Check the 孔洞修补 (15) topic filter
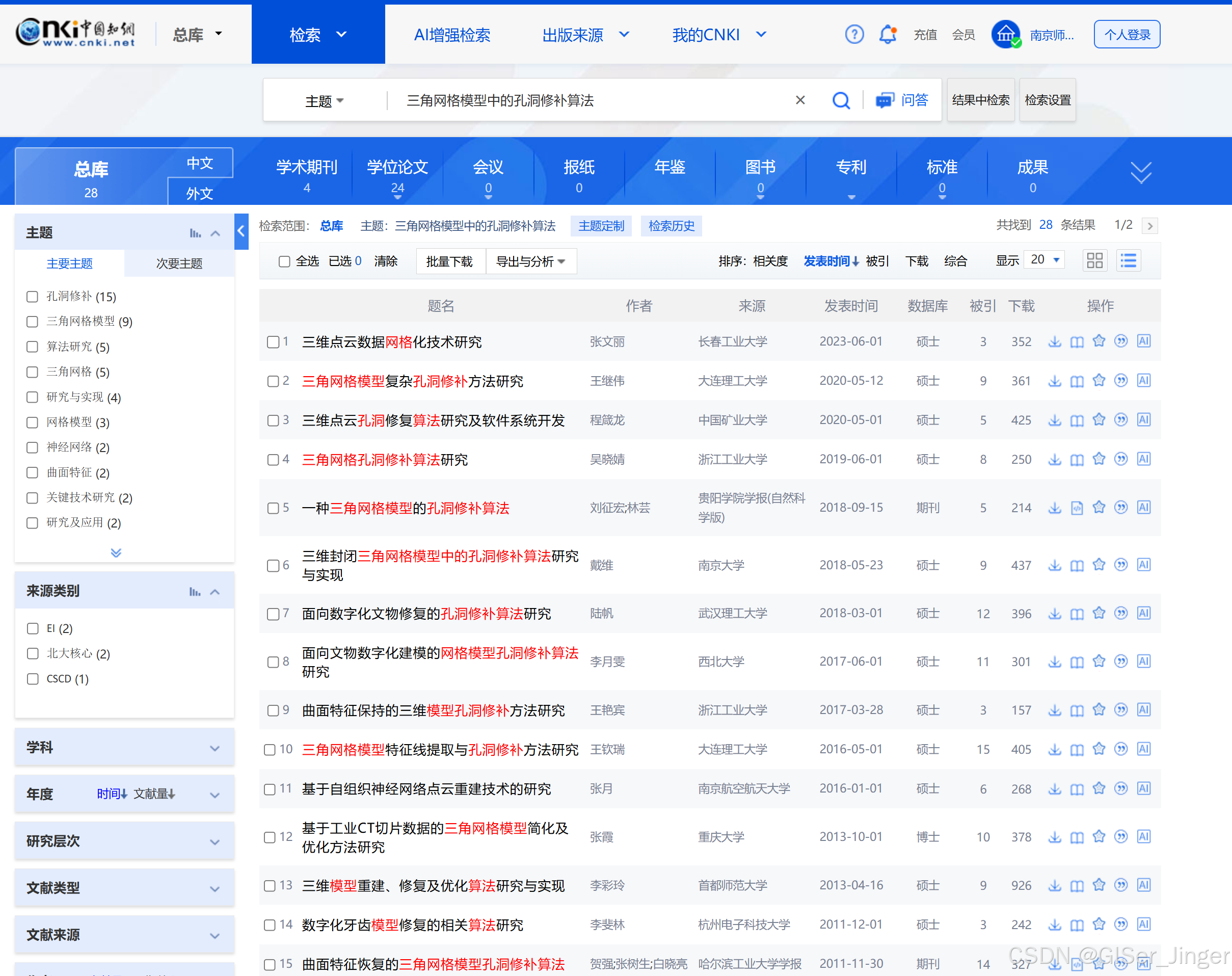 (33, 297)
